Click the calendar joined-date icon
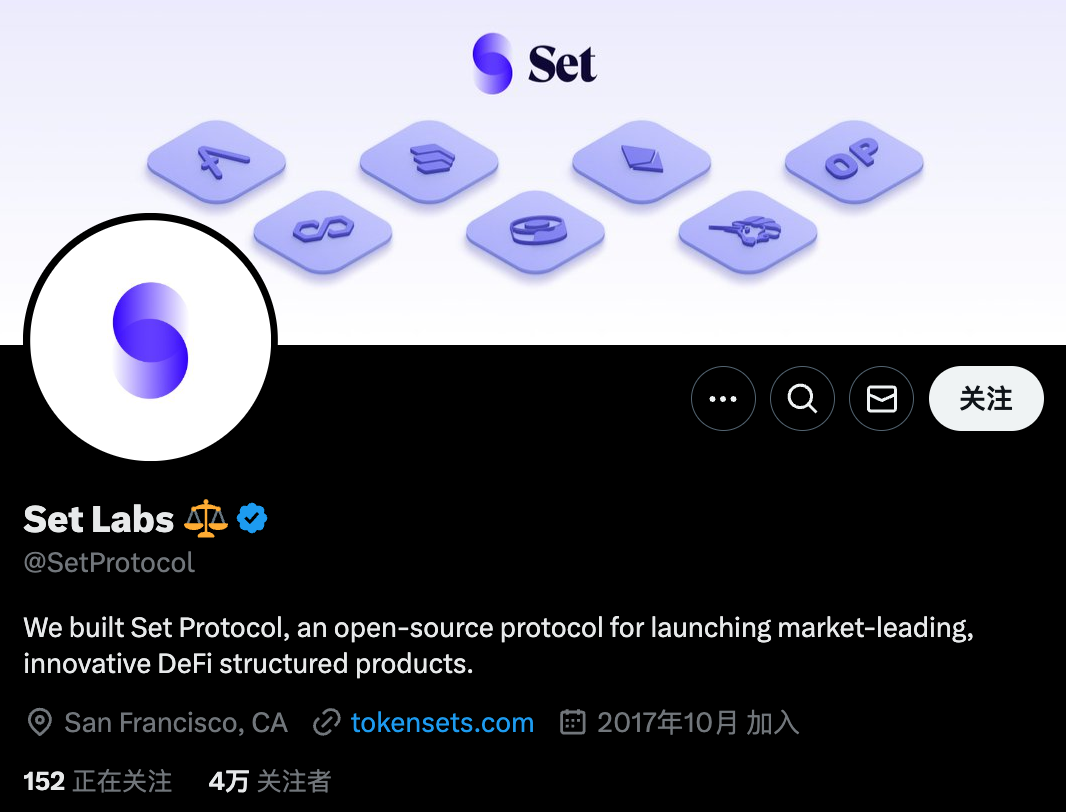Viewport: 1066px width, 812px height. [572, 722]
